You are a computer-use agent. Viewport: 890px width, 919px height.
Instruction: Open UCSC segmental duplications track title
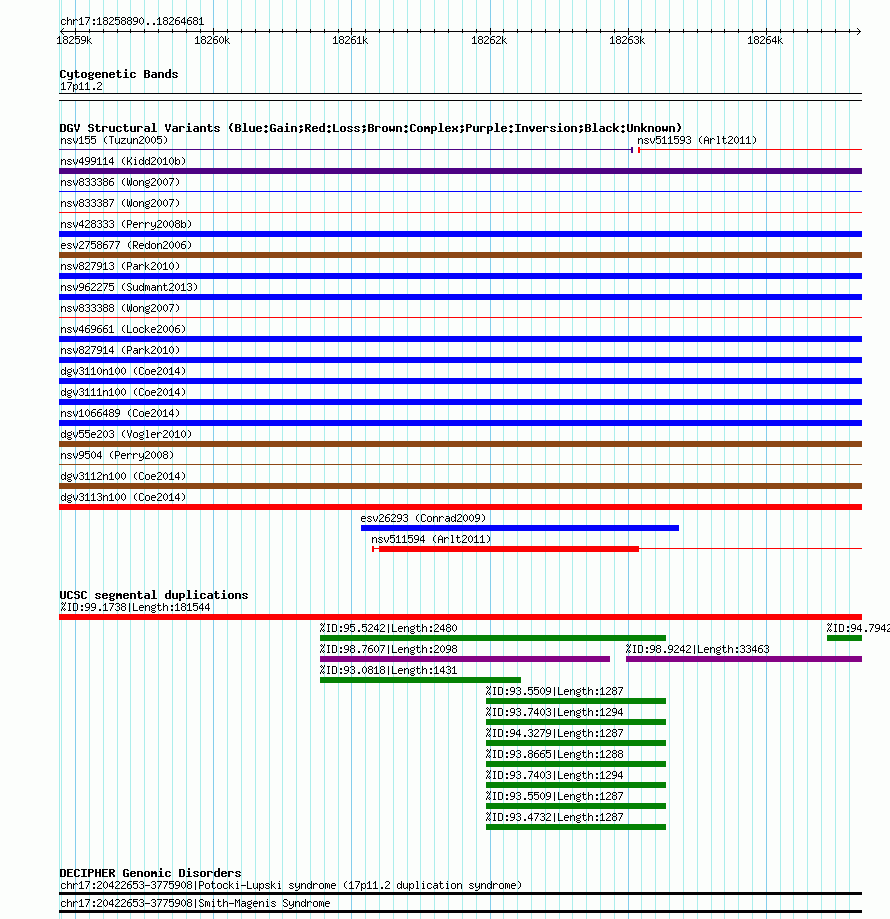coord(154,595)
